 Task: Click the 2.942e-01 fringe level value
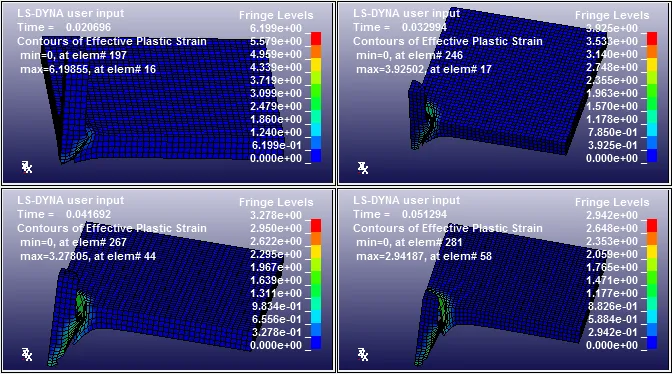pos(612,332)
